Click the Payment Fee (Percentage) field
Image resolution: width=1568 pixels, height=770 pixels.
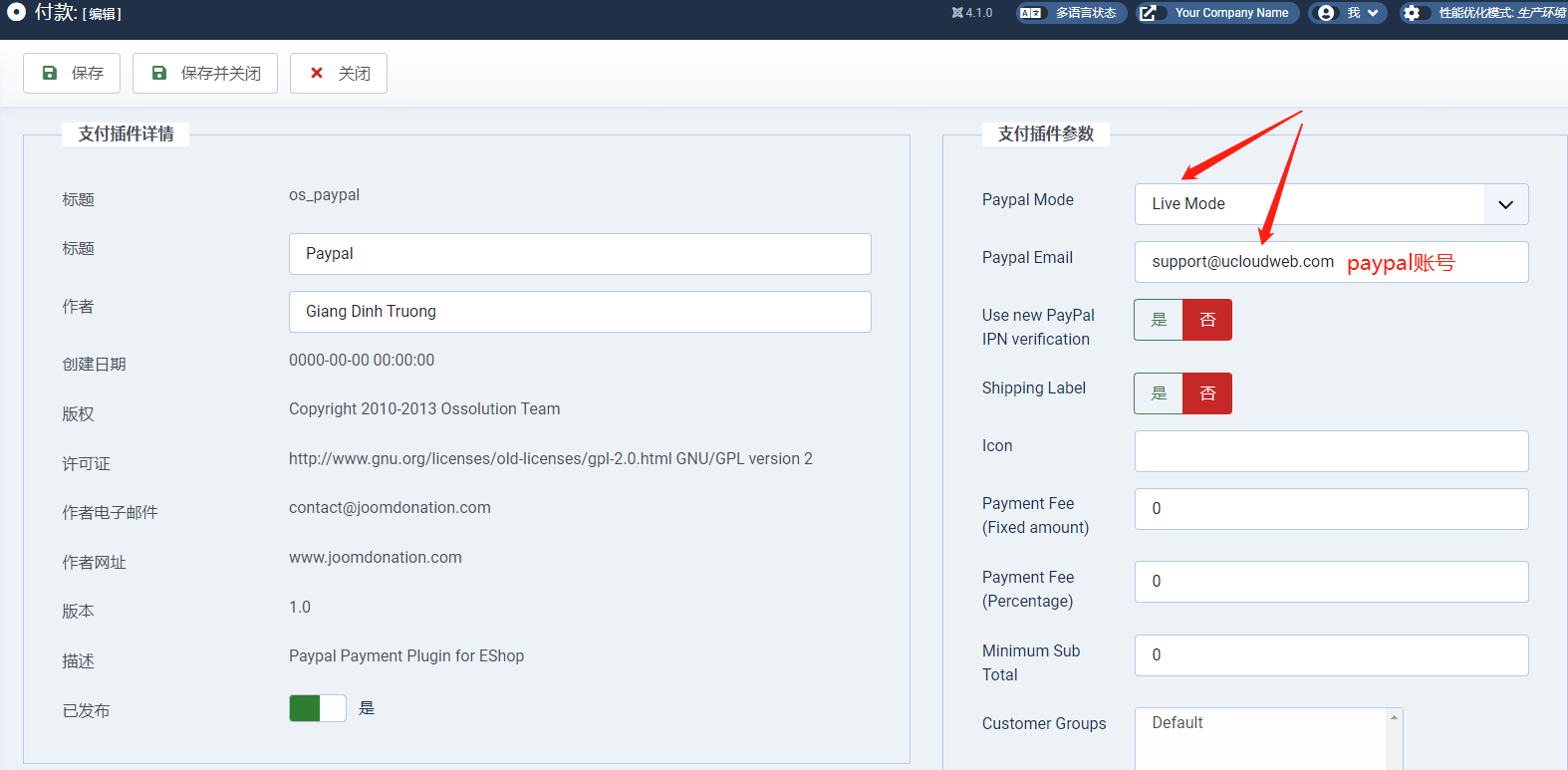pos(1331,582)
